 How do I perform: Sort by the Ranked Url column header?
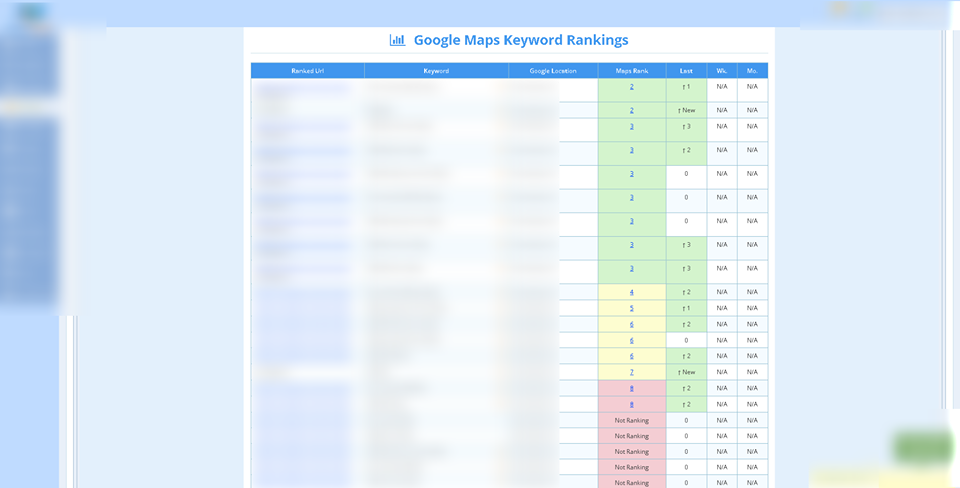tap(307, 71)
